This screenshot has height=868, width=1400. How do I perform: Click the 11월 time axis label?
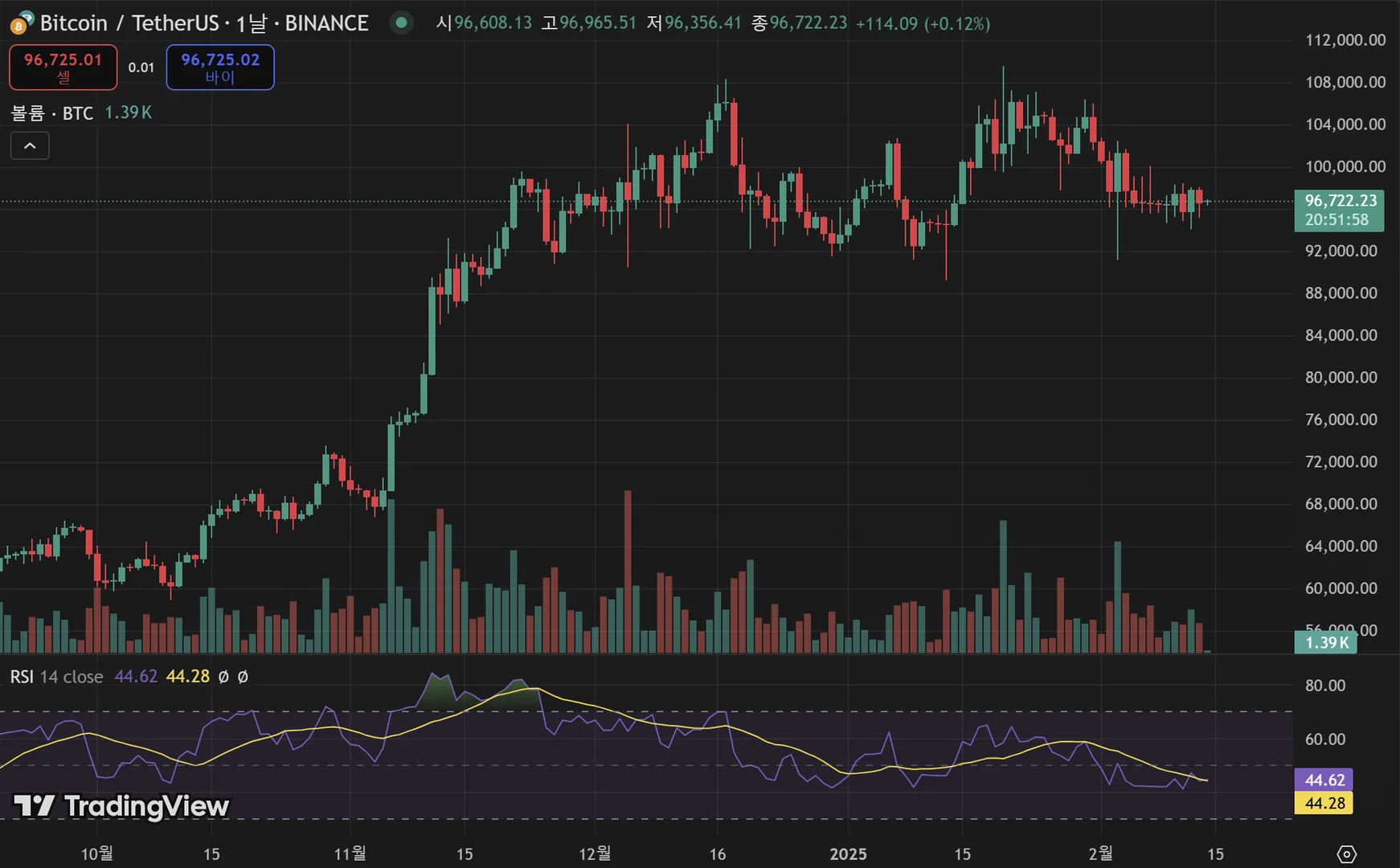pyautogui.click(x=350, y=854)
